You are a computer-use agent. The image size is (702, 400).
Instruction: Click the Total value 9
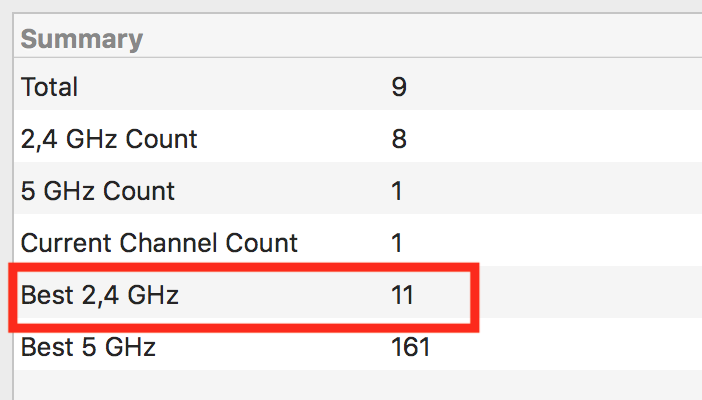tap(399, 87)
